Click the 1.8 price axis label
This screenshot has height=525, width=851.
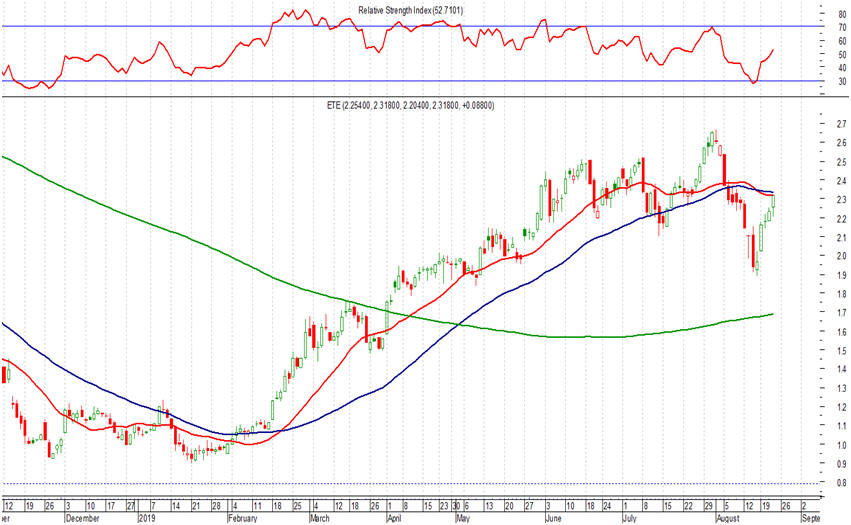(x=841, y=294)
